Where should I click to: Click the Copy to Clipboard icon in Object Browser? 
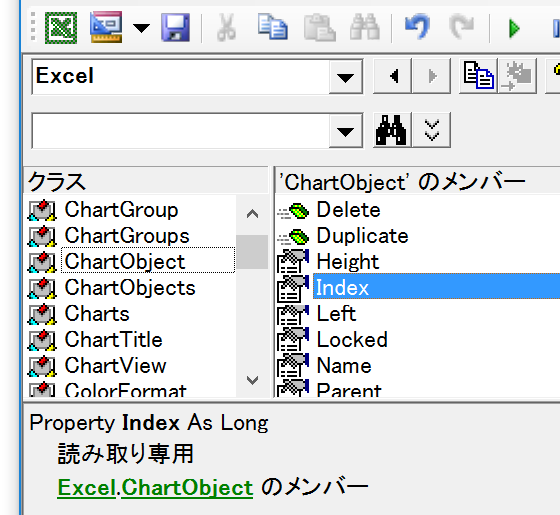pyautogui.click(x=478, y=76)
